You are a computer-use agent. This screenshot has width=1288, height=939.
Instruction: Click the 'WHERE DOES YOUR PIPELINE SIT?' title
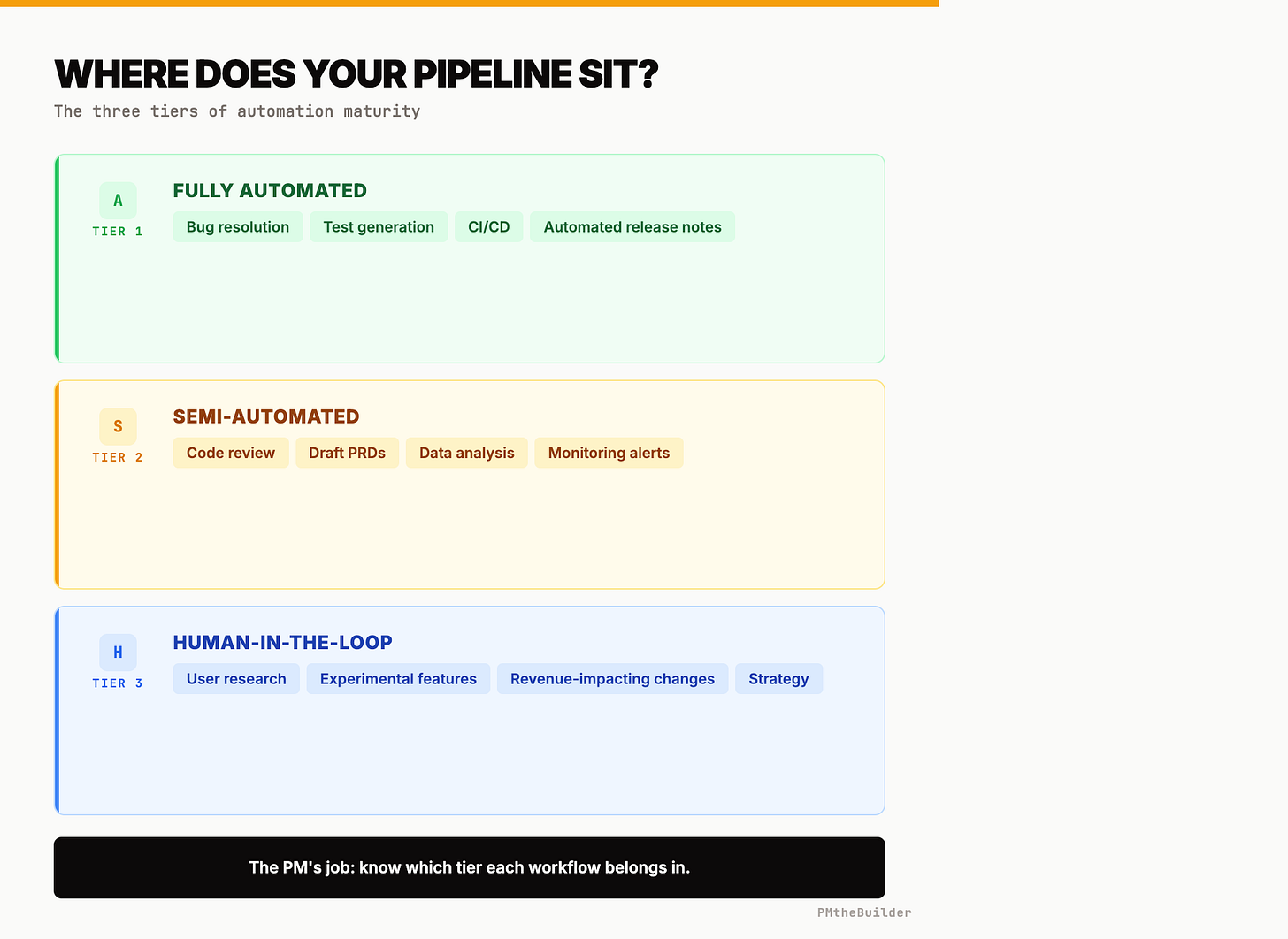tap(356, 74)
